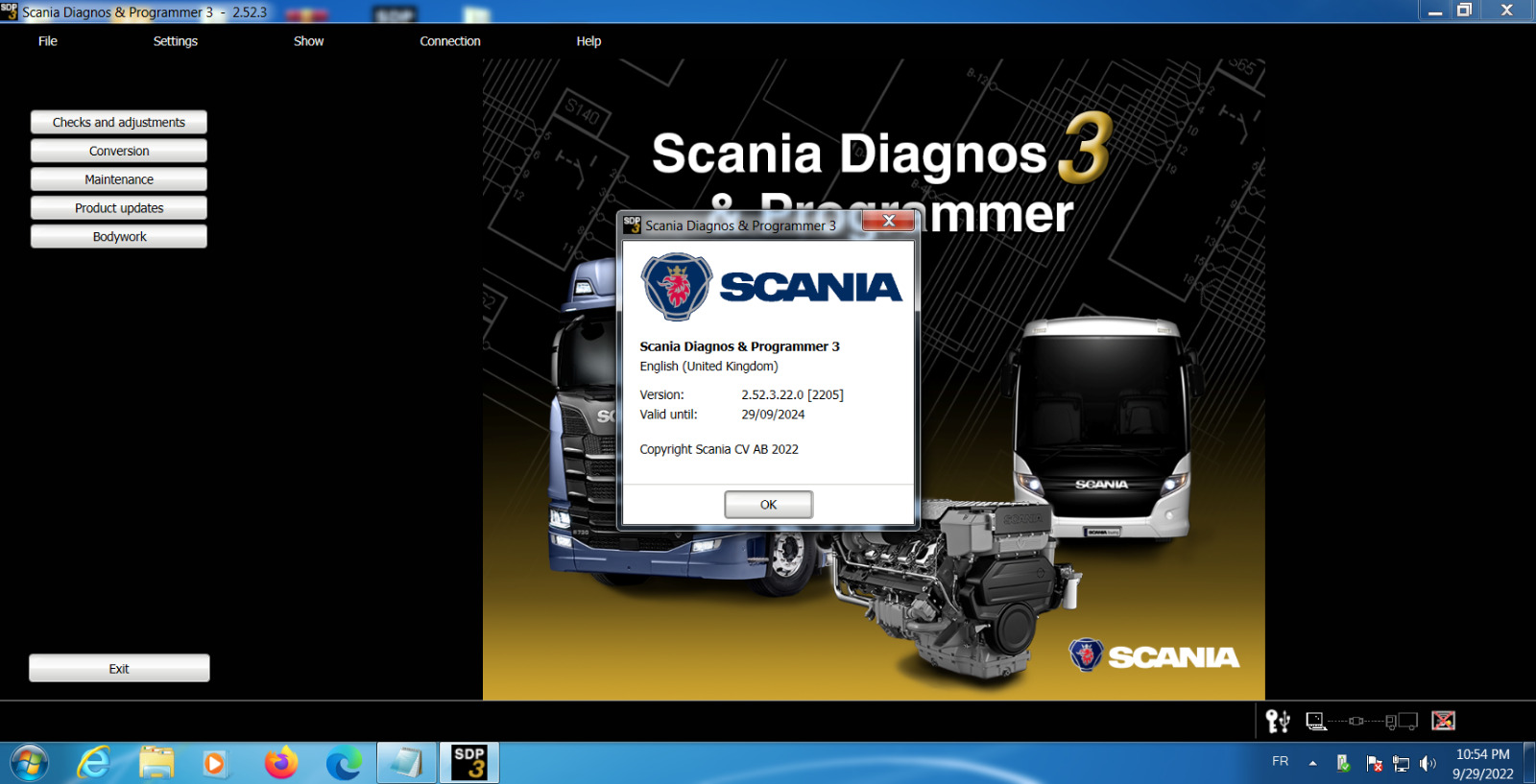Click the English (United Kingdom) text
1536x784 pixels.
708,367
